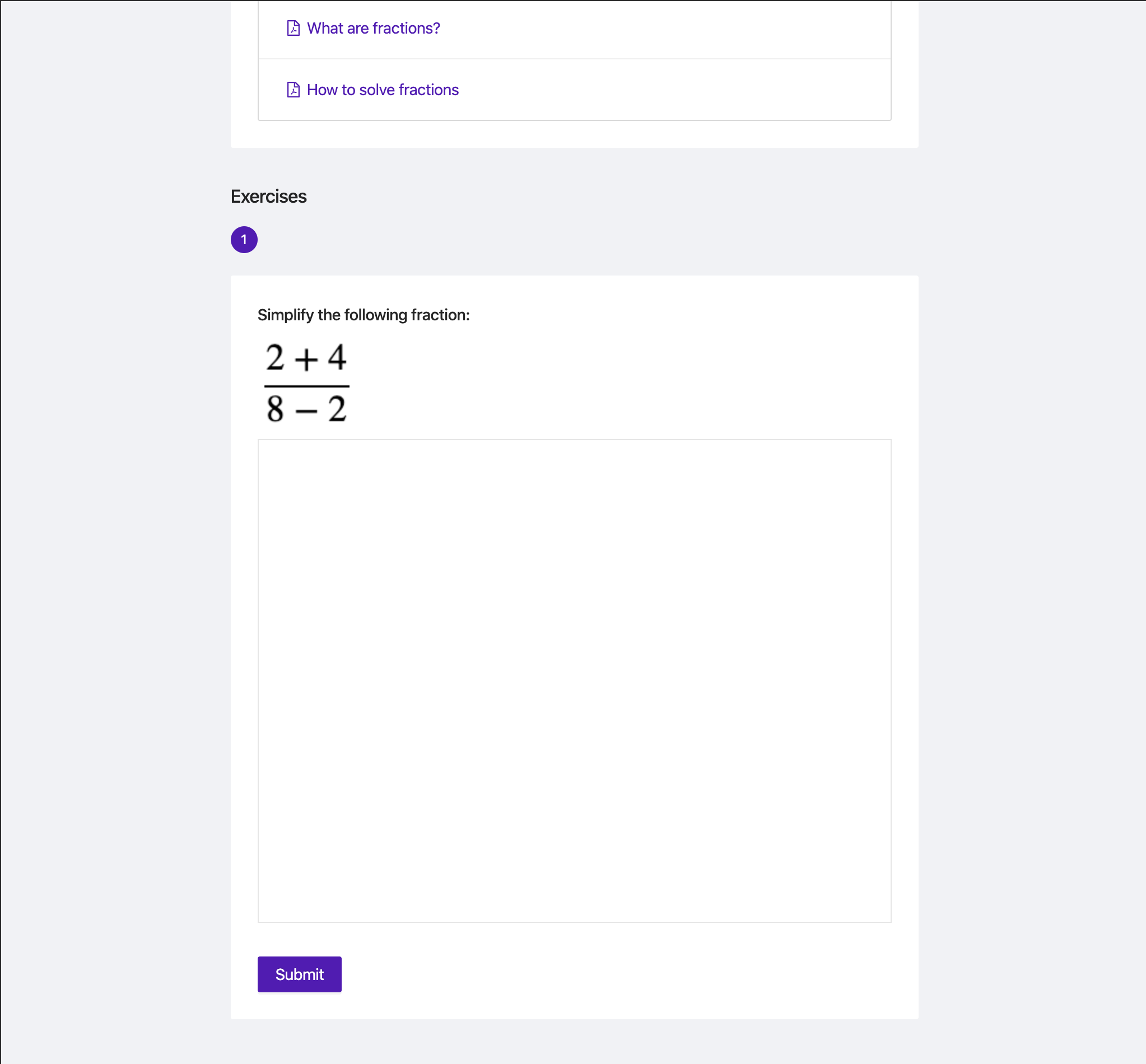Click the first digit 2 in the numerator

(275, 357)
